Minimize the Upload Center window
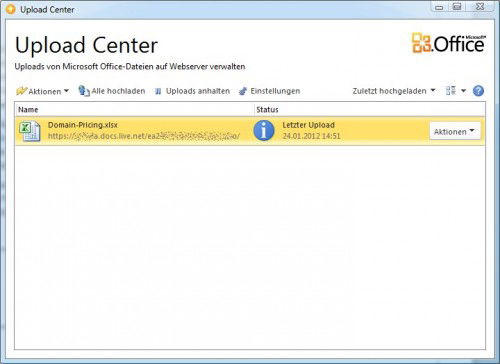Screen dimensions: 500x364 point(439,7)
